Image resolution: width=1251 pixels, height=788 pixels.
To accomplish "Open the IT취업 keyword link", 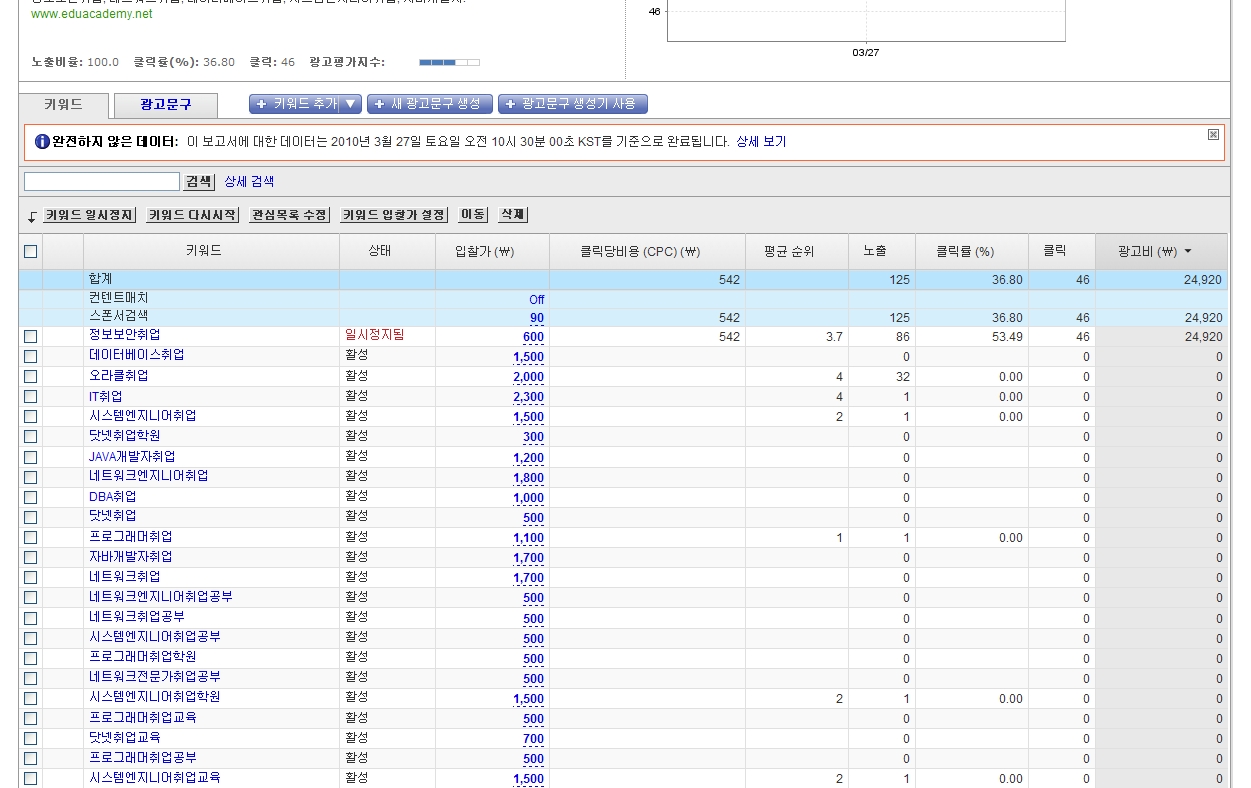I will point(106,396).
